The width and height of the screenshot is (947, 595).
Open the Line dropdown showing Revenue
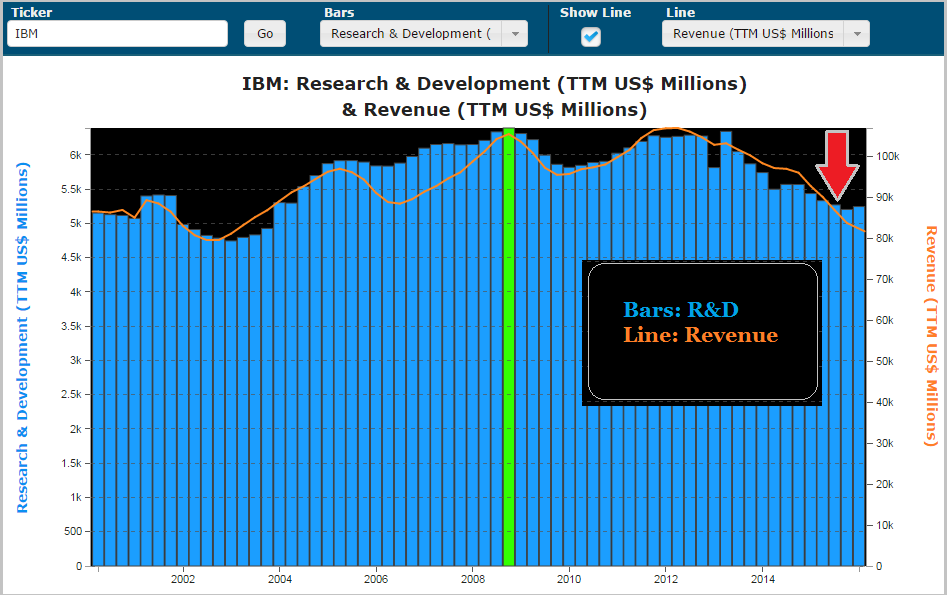765,34
